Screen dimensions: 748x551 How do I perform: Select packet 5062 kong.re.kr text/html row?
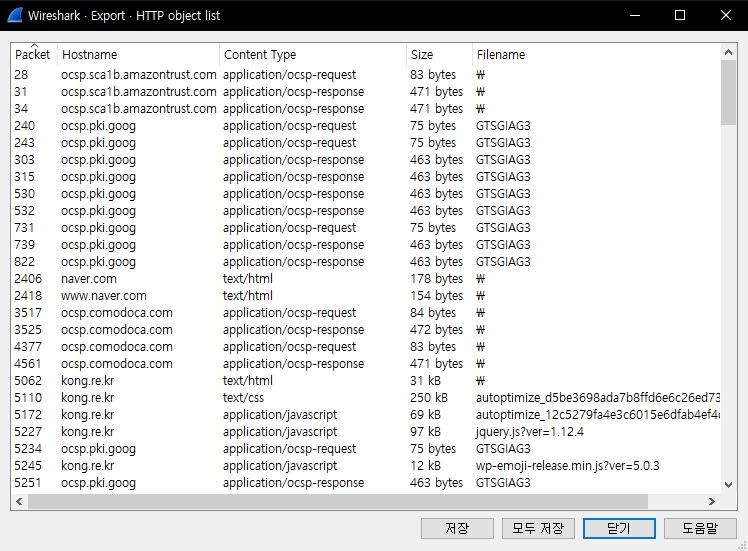click(366, 381)
